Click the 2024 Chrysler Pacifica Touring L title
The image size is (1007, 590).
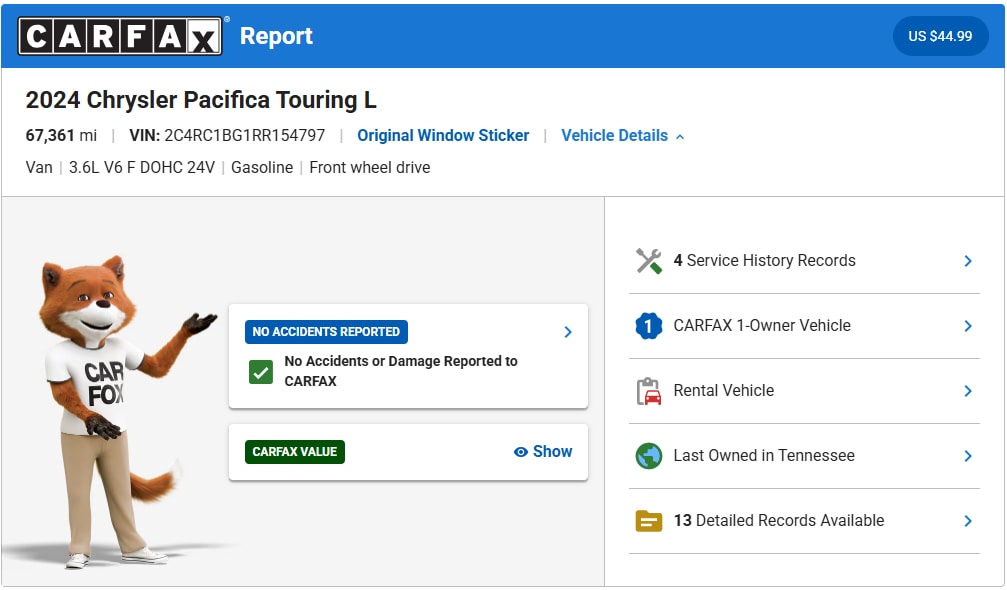[x=201, y=100]
